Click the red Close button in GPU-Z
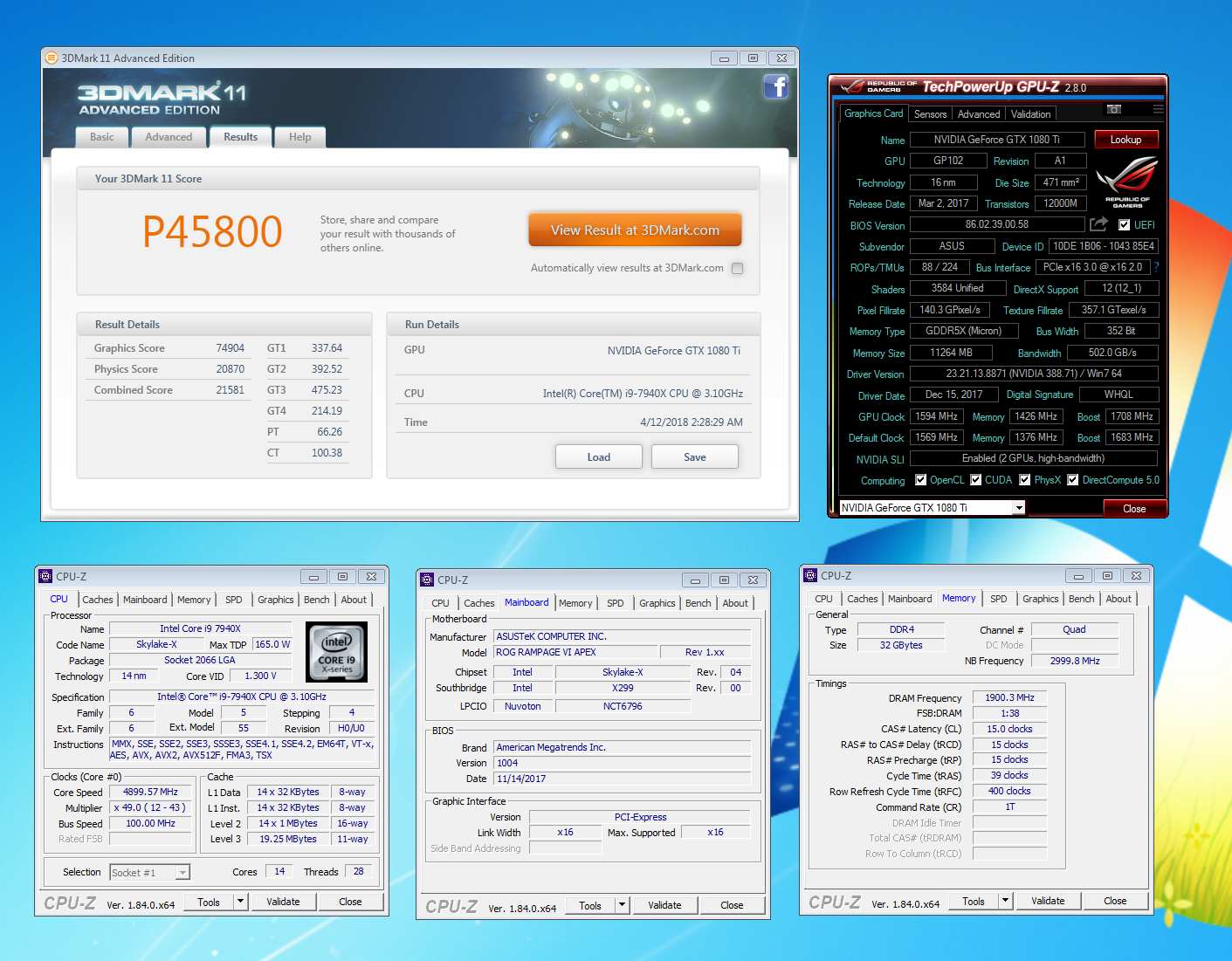The width and height of the screenshot is (1232, 961). pos(1134,509)
